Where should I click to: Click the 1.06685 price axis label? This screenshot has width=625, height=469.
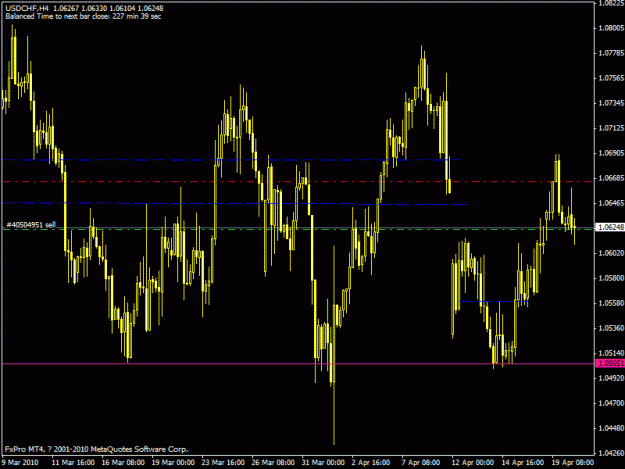click(x=611, y=178)
